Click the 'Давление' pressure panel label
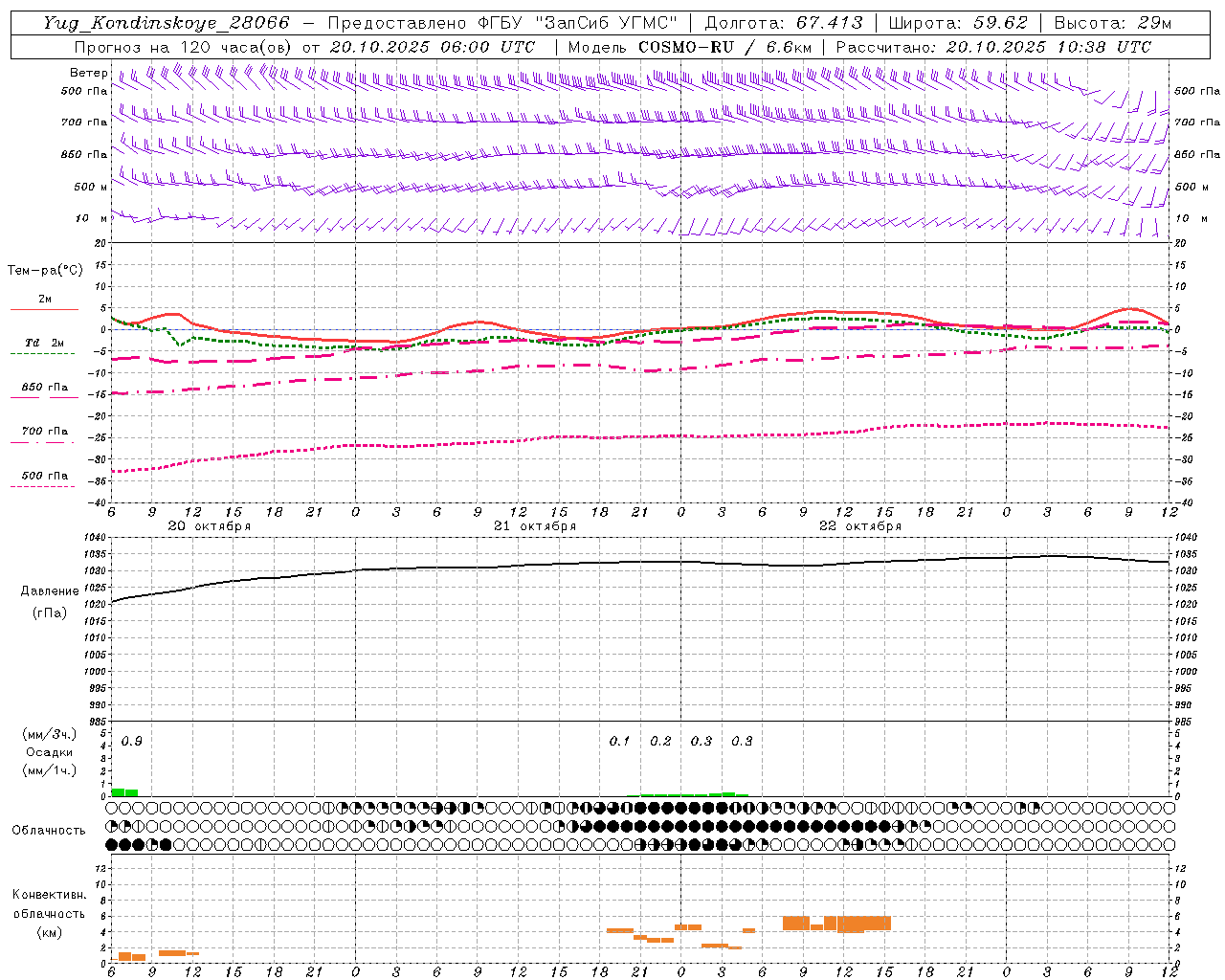 [x=50, y=591]
